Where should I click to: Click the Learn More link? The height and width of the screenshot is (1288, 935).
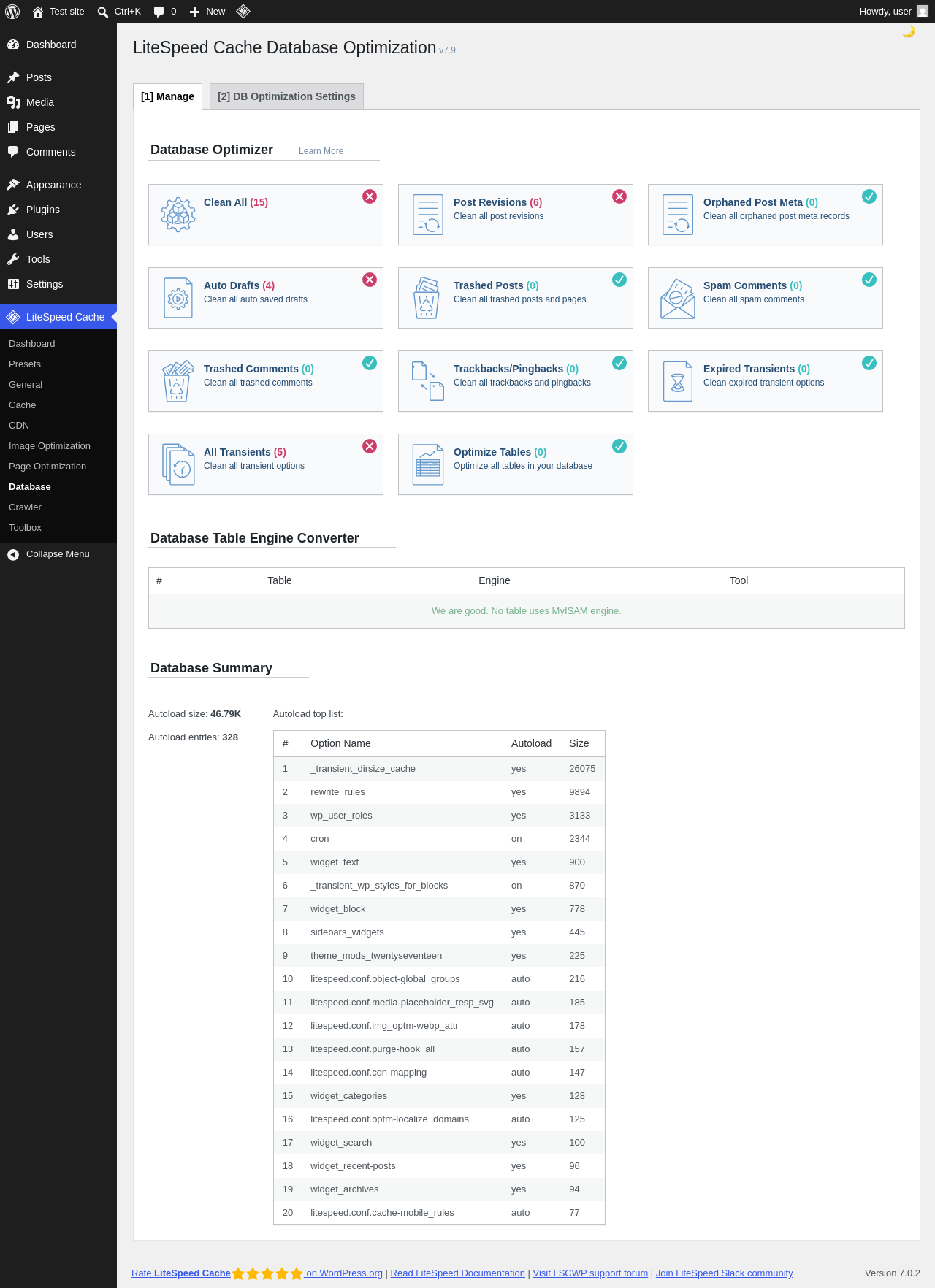coord(321,151)
